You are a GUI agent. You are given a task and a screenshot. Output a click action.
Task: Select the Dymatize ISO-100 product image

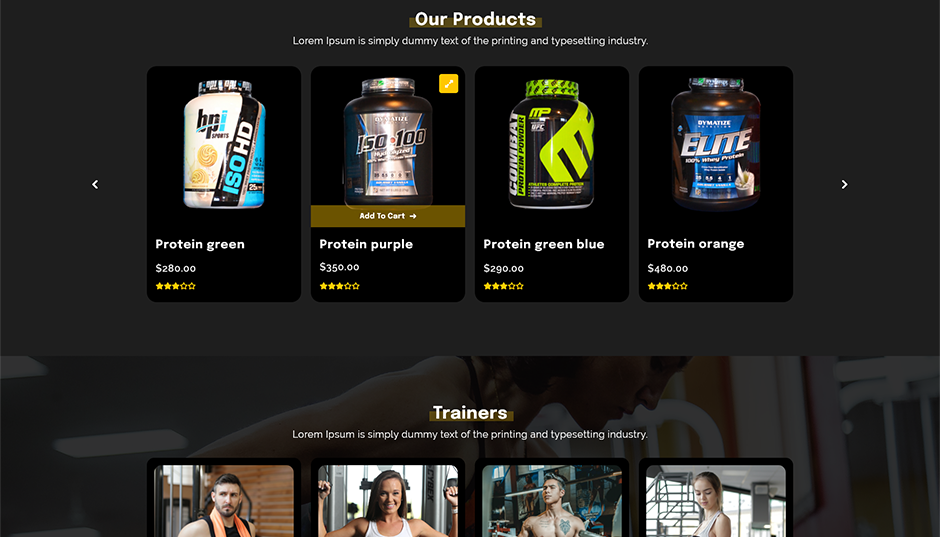pyautogui.click(x=388, y=141)
